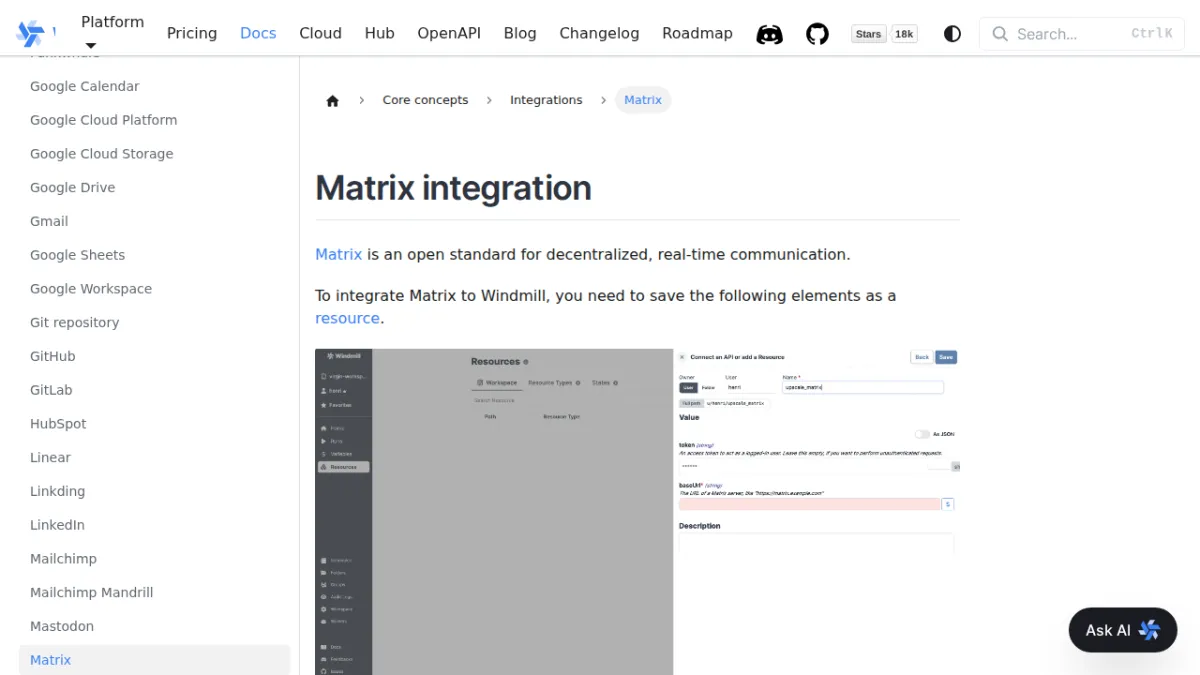Follow the resource link in text
The width and height of the screenshot is (1200, 675).
coord(347,318)
